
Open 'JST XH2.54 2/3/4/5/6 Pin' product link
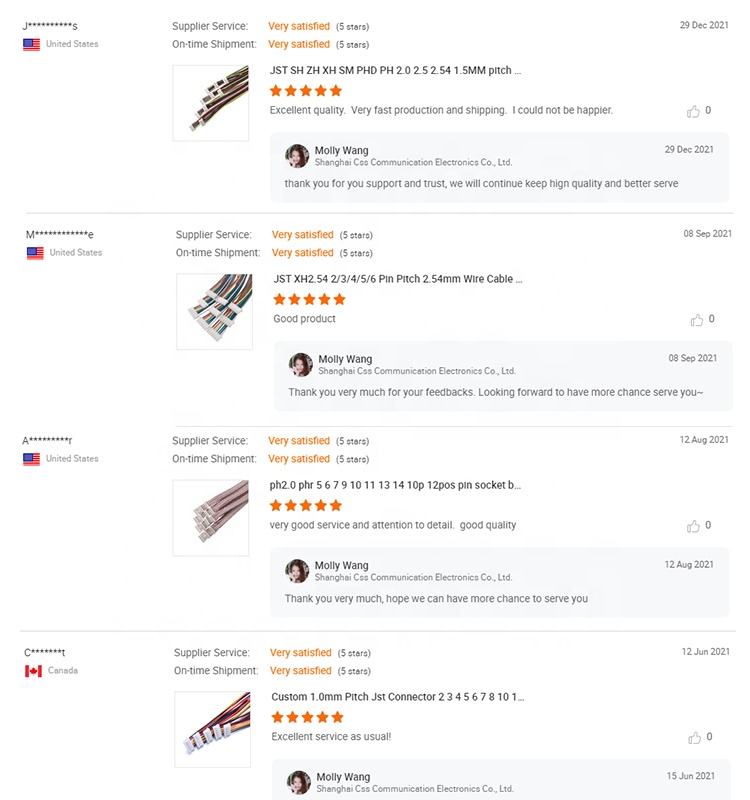397,279
